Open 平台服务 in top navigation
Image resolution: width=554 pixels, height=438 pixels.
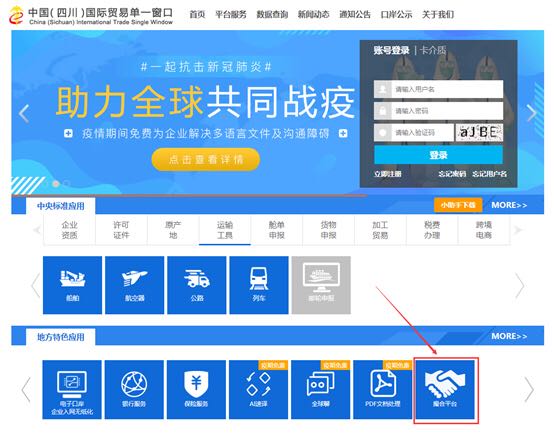[231, 14]
